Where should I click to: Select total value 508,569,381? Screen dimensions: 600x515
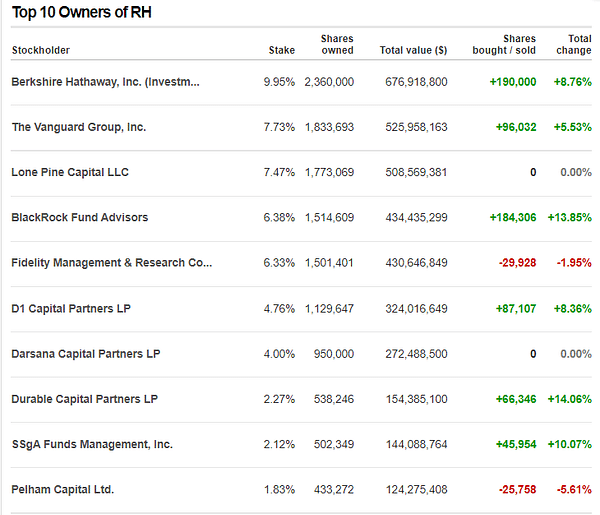click(416, 172)
